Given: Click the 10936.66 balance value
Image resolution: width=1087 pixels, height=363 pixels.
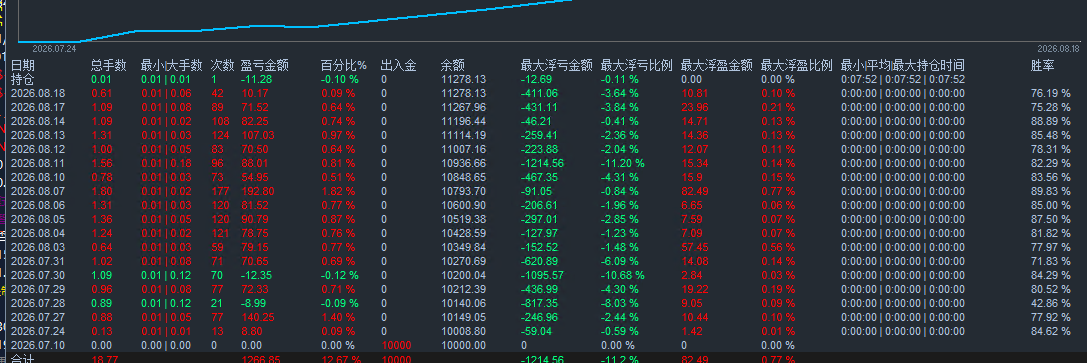Looking at the screenshot, I should (464, 163).
